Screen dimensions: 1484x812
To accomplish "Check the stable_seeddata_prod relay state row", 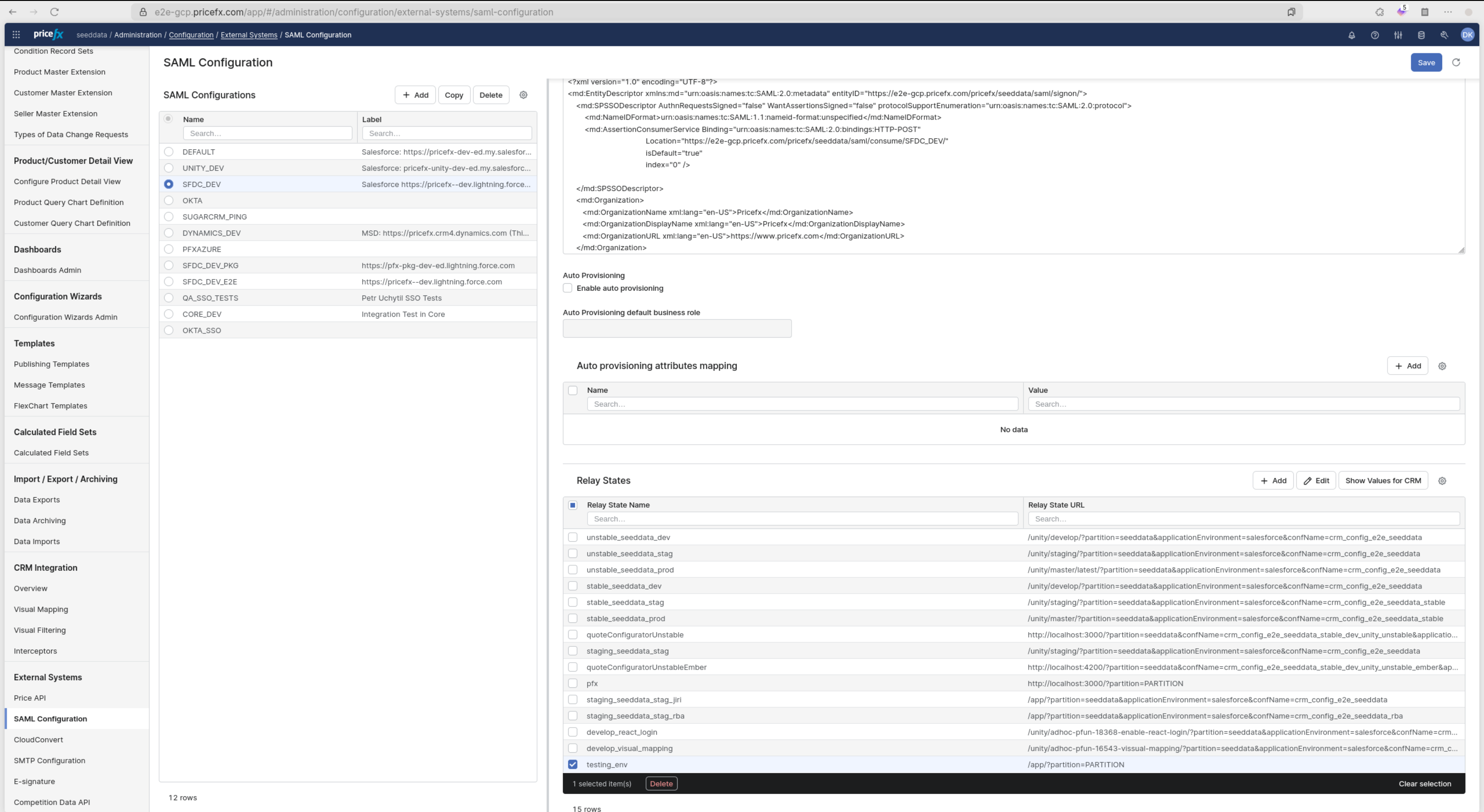I will [x=573, y=619].
